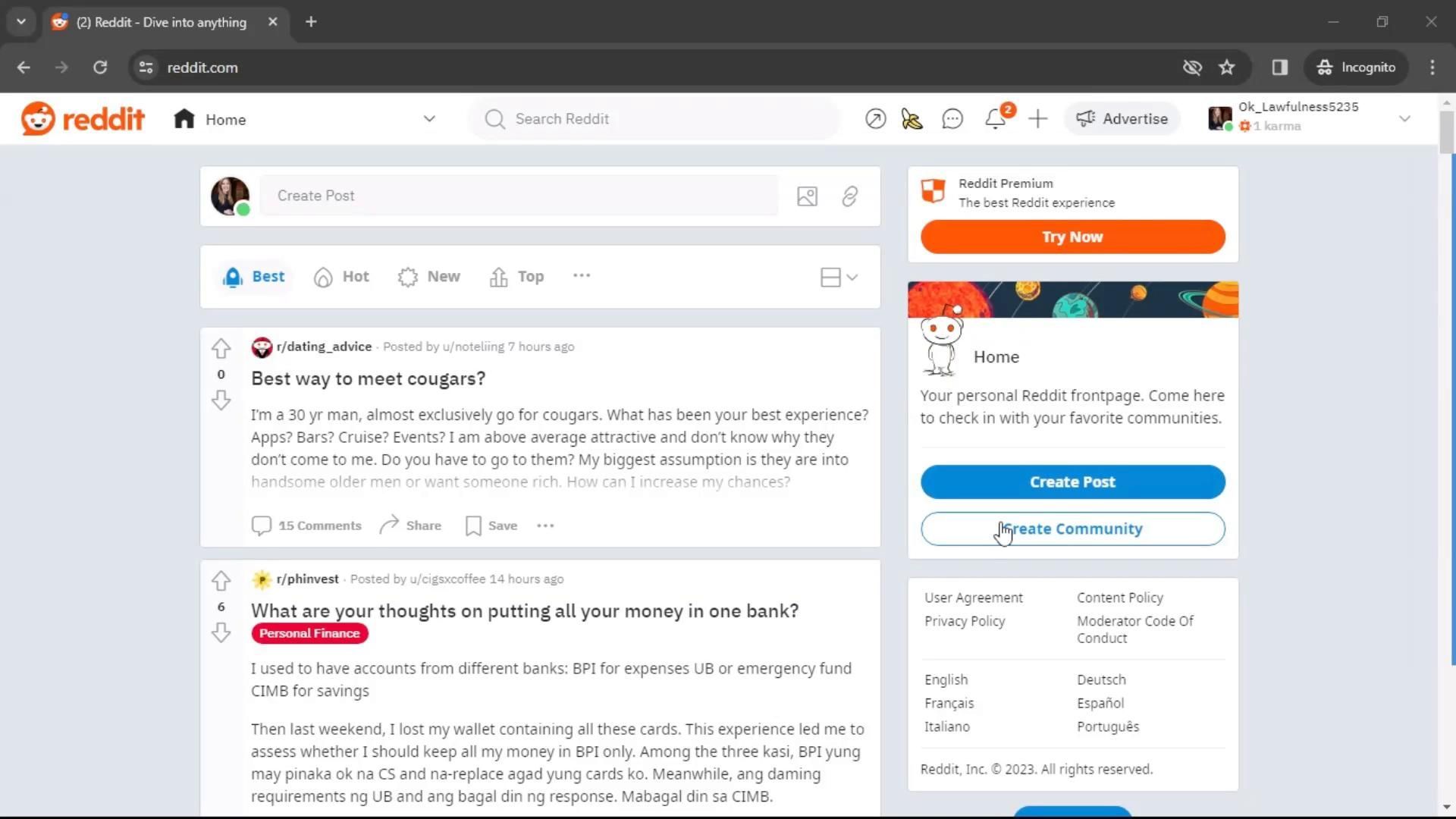Save the dating_advice post

pyautogui.click(x=491, y=526)
